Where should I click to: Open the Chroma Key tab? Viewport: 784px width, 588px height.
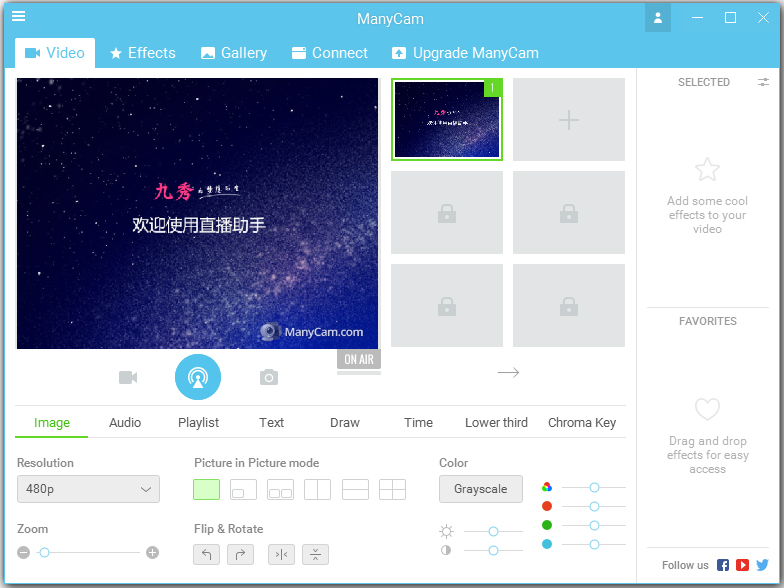pos(582,422)
